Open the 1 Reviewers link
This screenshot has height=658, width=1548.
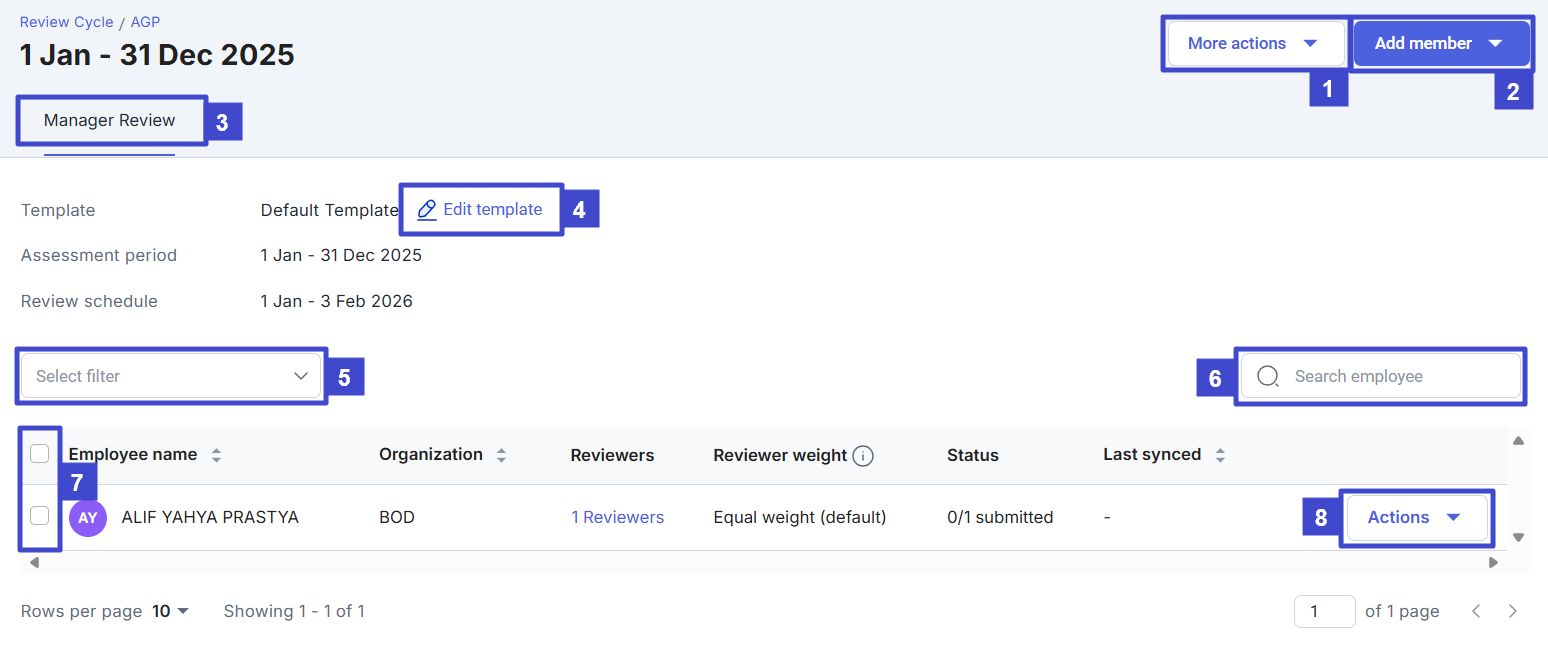pyautogui.click(x=617, y=518)
